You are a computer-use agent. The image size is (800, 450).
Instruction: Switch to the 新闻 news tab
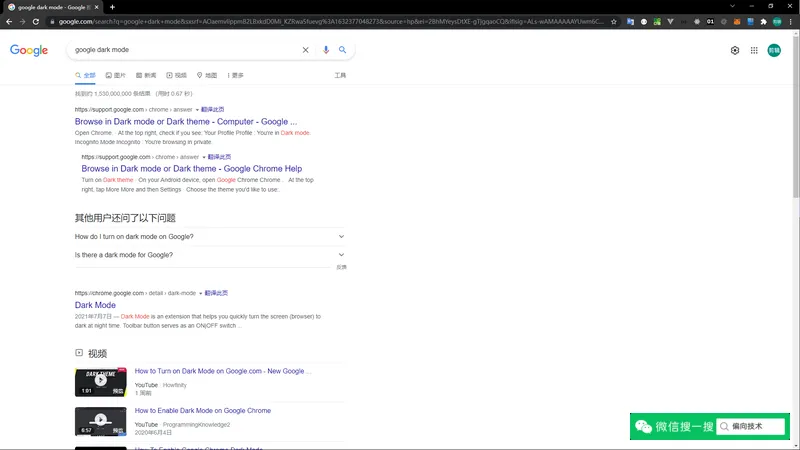pyautogui.click(x=146, y=76)
